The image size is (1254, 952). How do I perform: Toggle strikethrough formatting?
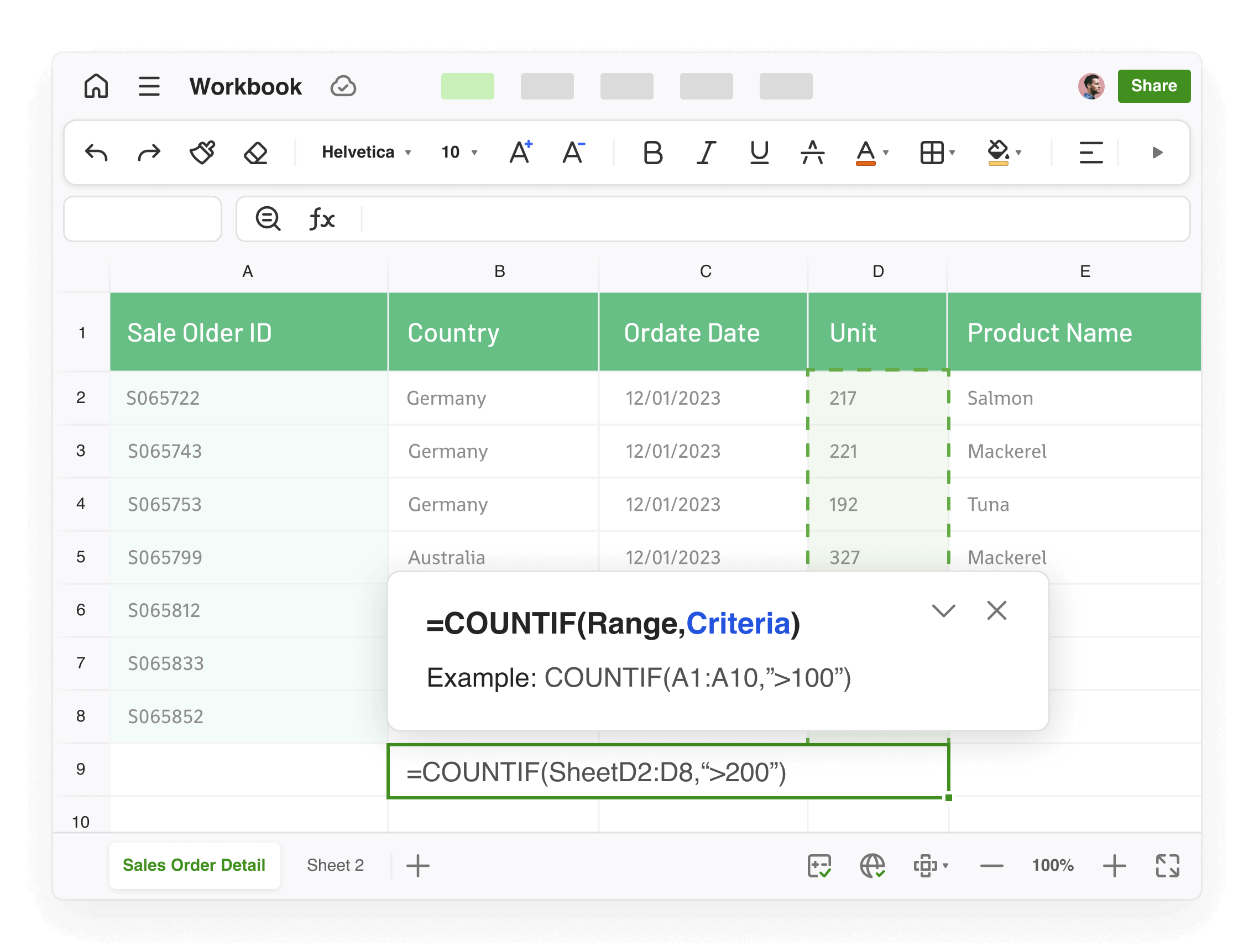(x=813, y=153)
